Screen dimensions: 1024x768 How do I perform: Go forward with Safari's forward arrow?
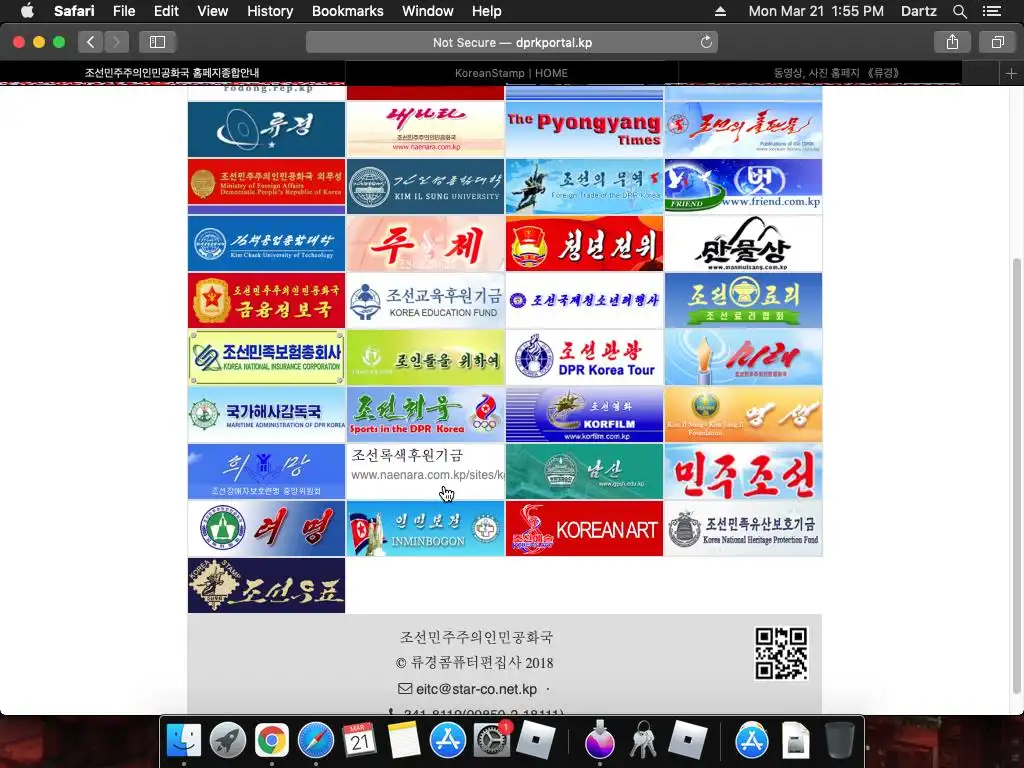coord(116,42)
